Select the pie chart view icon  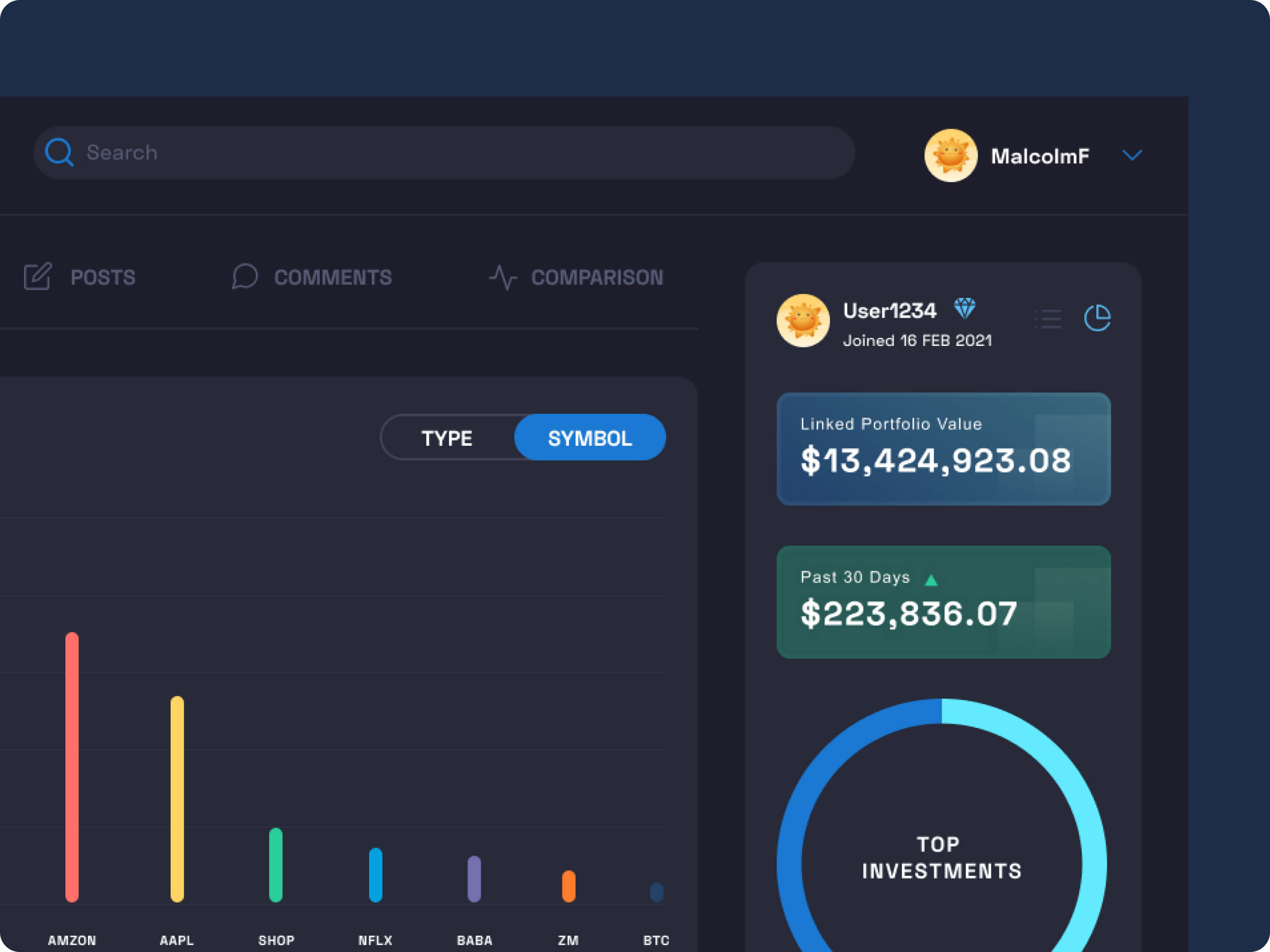[1097, 318]
